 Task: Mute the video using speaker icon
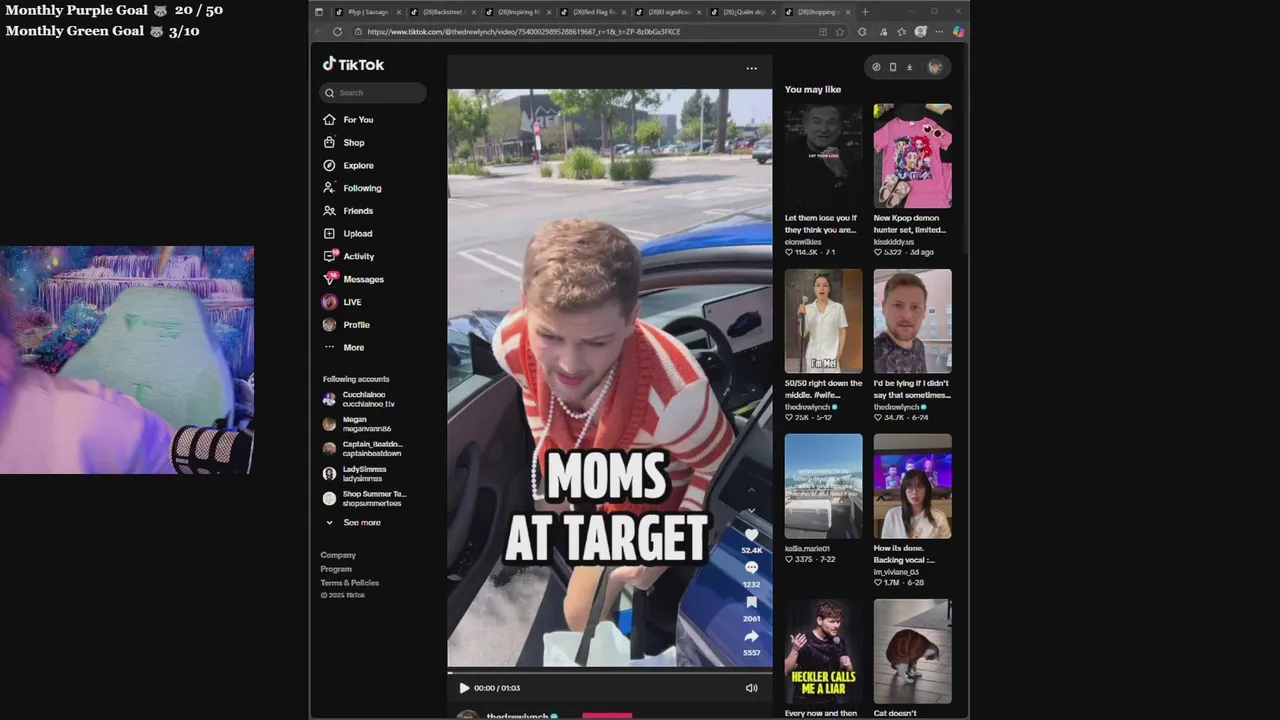pyautogui.click(x=751, y=688)
